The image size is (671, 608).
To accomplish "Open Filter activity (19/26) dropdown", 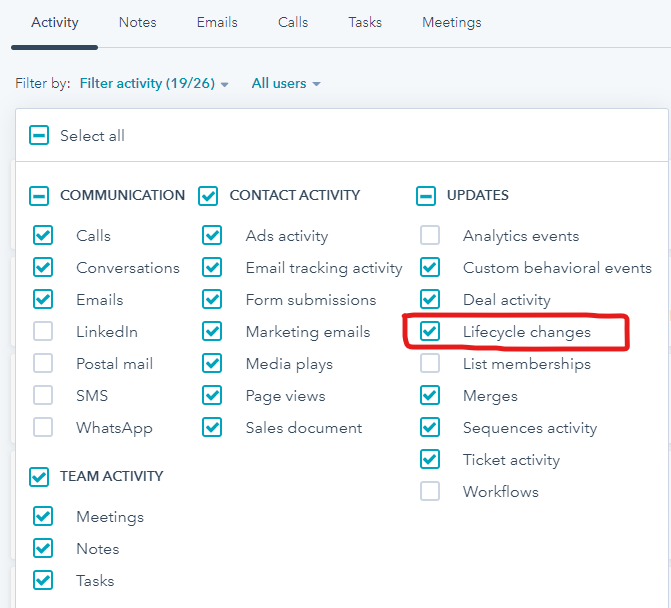I will [154, 83].
